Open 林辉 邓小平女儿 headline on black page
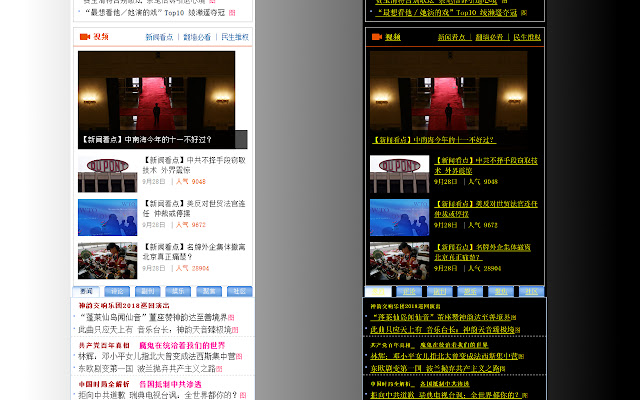 (444, 356)
